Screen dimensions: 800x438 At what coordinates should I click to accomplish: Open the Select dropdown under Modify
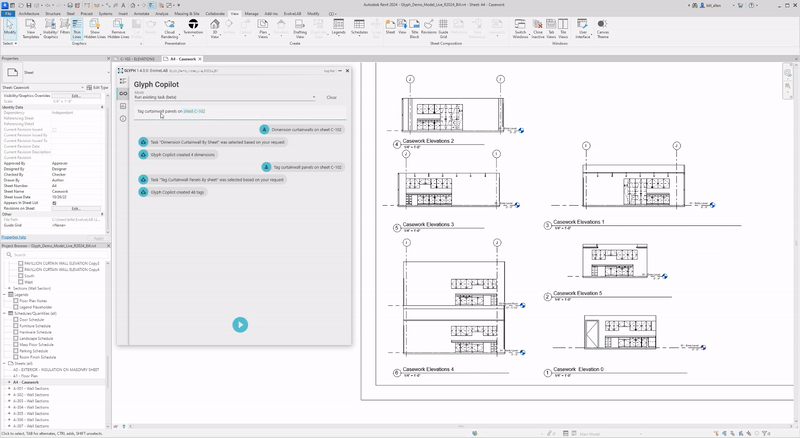pyautogui.click(x=10, y=43)
